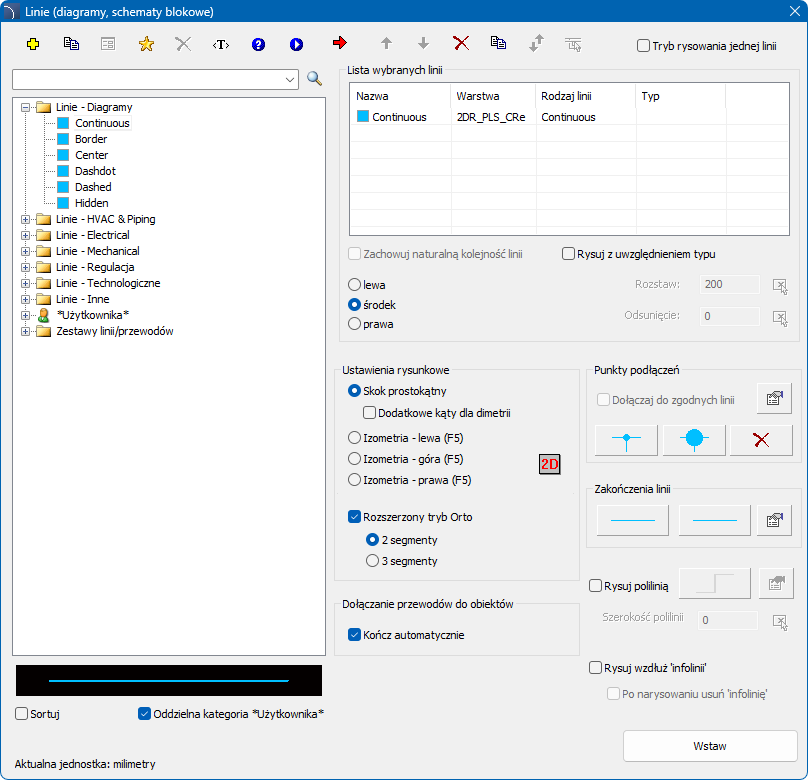808x780 pixels.
Task: Click the <T> text attributes icon
Action: 220,44
